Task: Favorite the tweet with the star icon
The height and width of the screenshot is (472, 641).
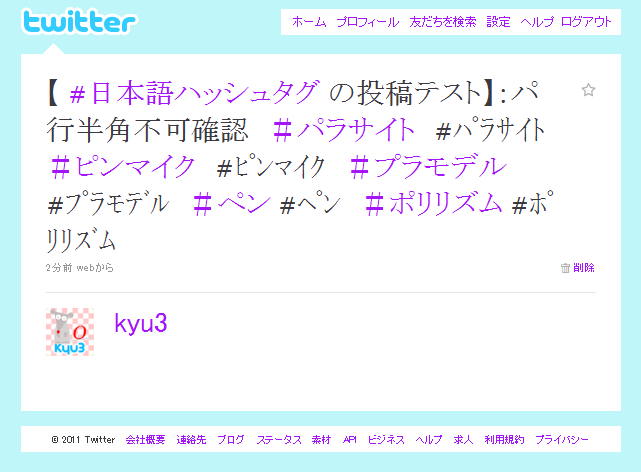Action: 588,89
